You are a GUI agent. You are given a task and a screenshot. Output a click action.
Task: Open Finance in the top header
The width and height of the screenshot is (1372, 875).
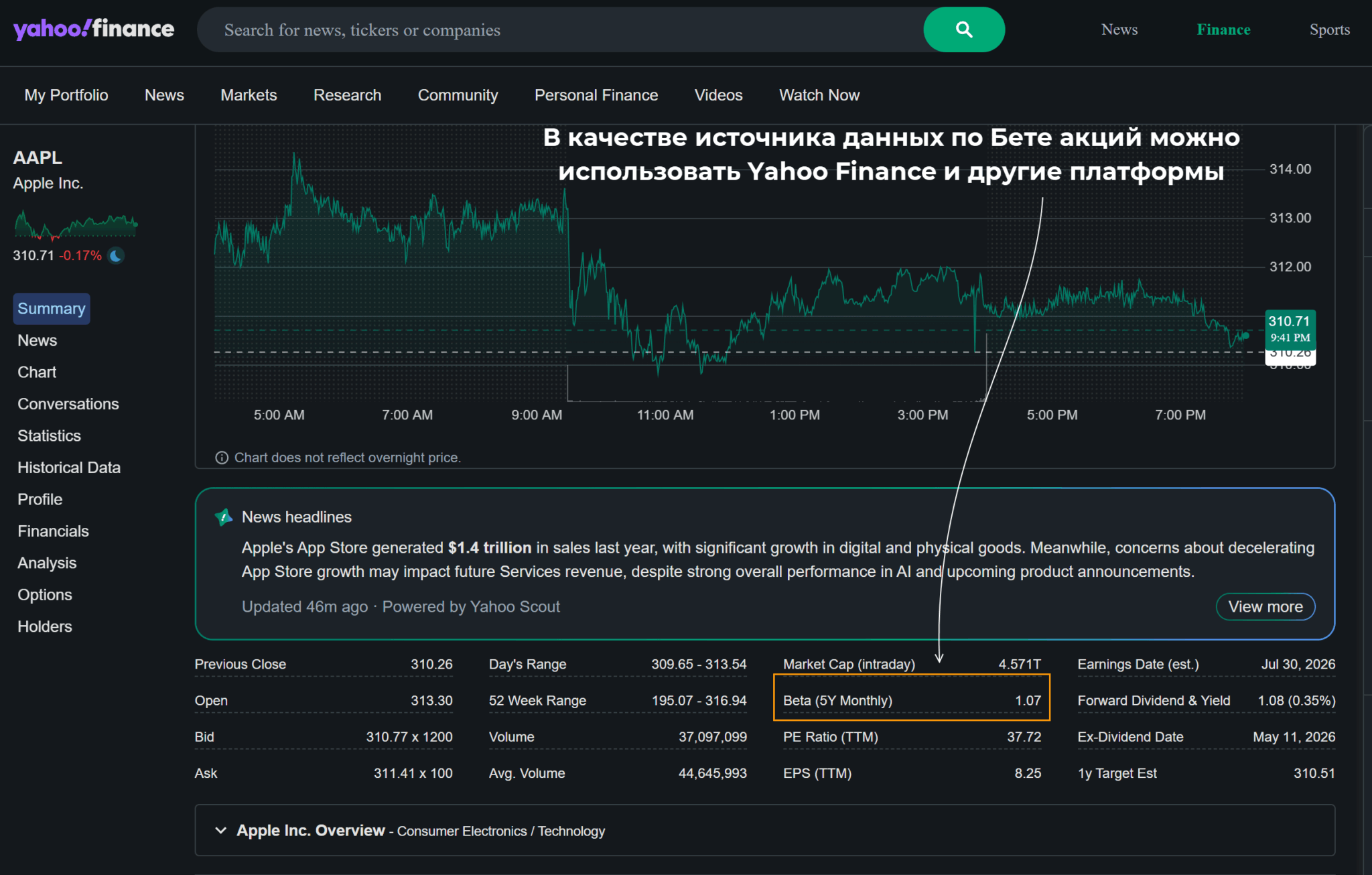(x=1223, y=29)
